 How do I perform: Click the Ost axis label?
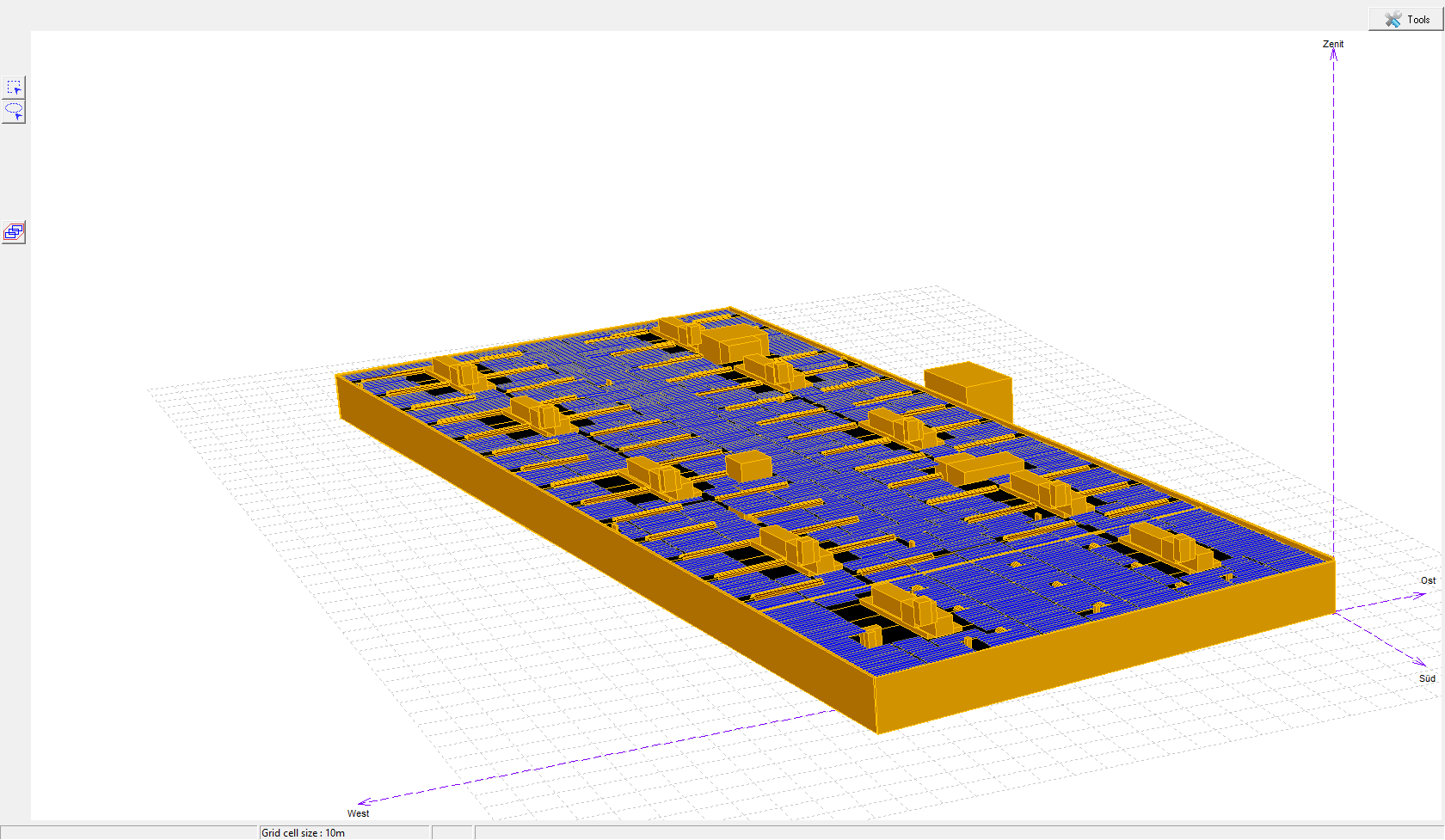click(1428, 580)
